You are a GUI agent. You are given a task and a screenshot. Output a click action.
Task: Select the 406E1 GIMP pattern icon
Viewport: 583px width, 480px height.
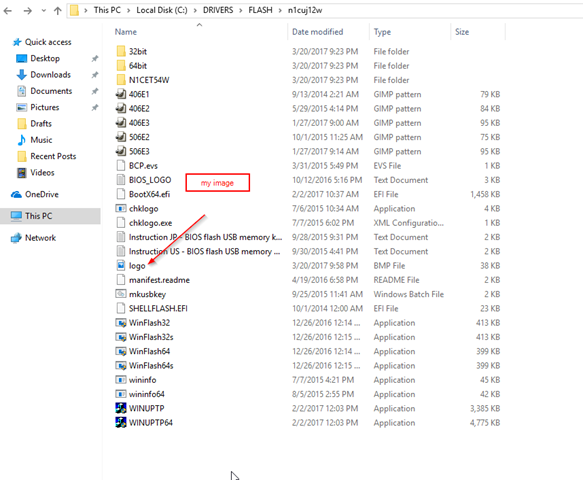click(121, 94)
